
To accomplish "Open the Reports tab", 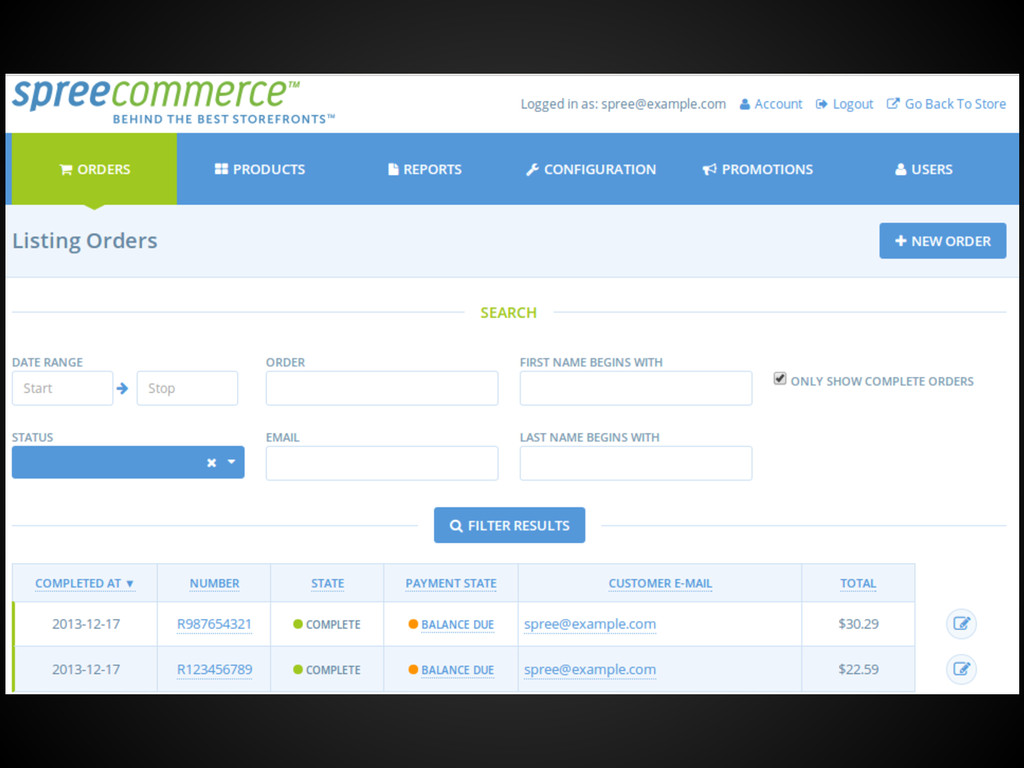I will 425,169.
